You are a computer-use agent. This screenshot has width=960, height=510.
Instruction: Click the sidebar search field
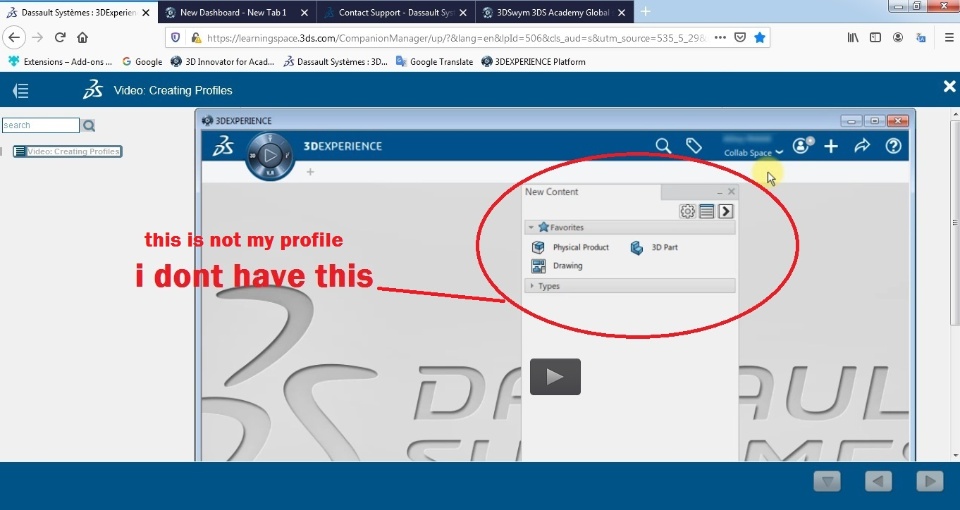click(40, 125)
